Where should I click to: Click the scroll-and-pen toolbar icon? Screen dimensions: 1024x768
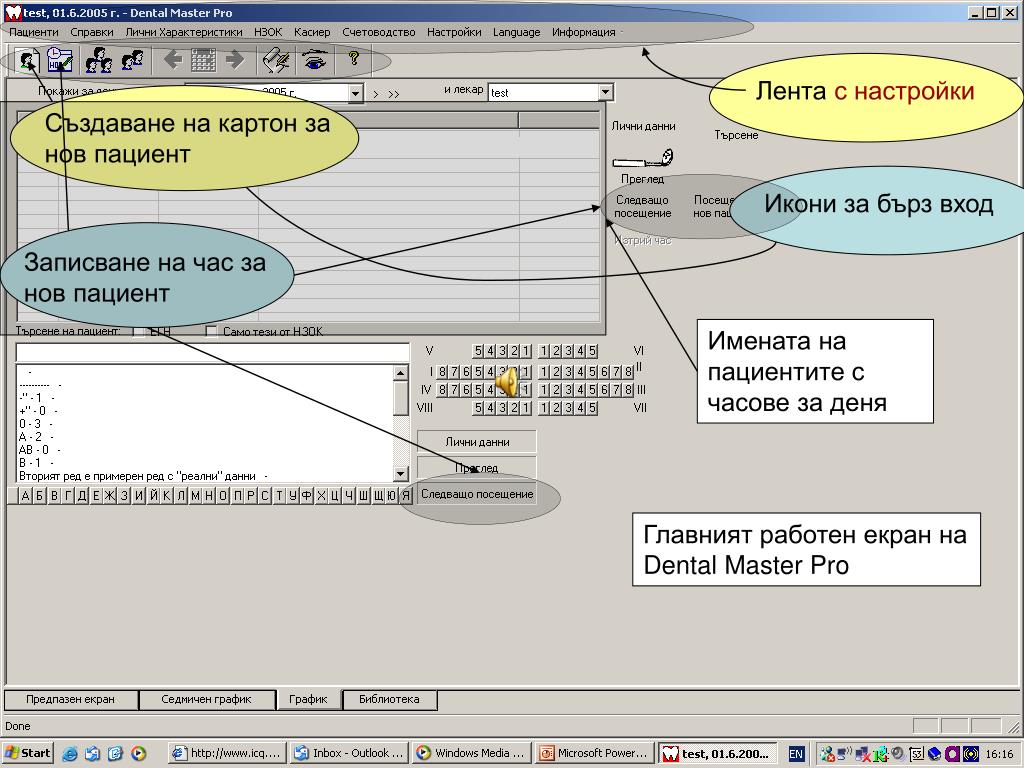(x=276, y=60)
